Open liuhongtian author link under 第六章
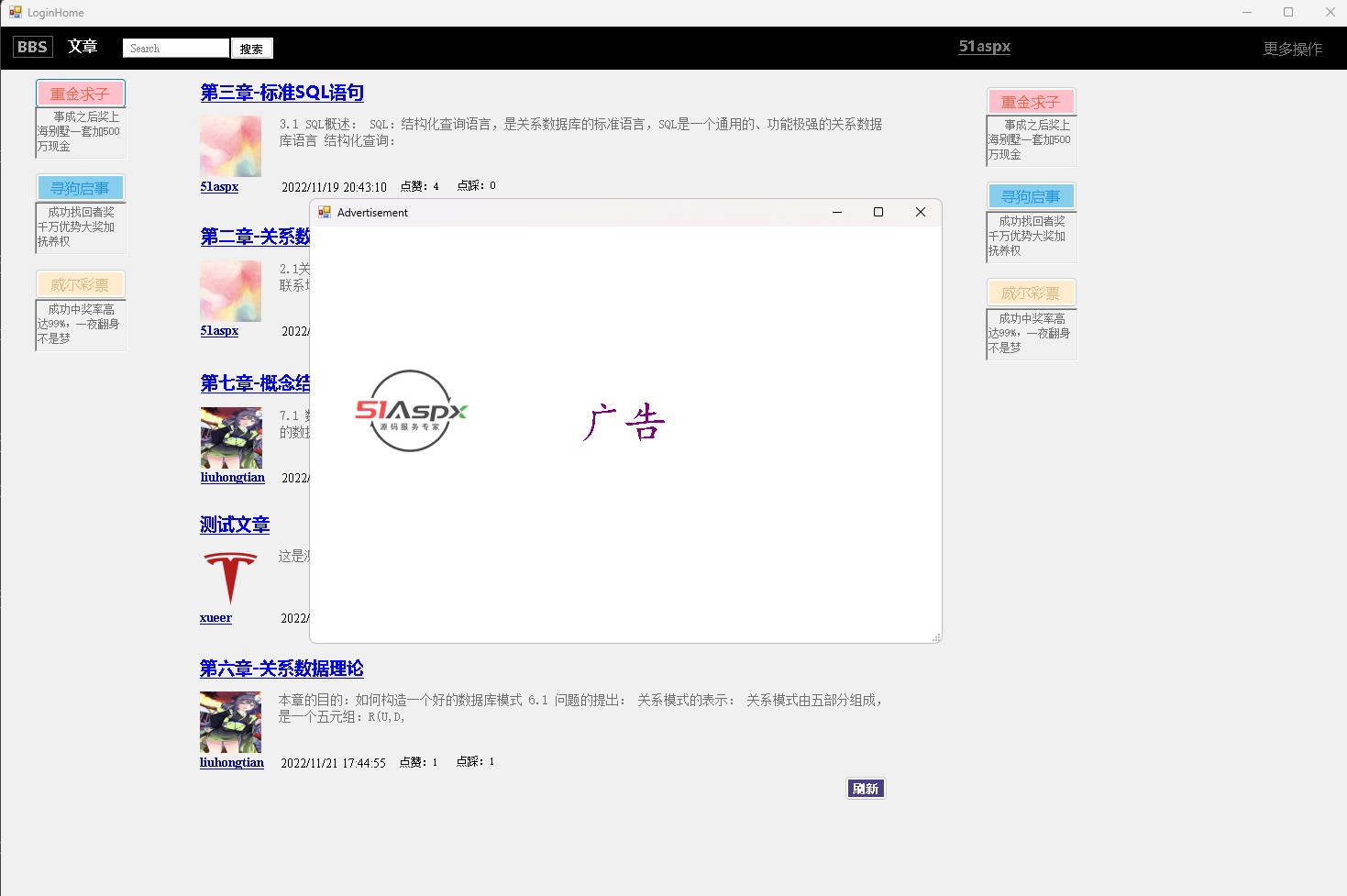The height and width of the screenshot is (896, 1347). [x=232, y=762]
